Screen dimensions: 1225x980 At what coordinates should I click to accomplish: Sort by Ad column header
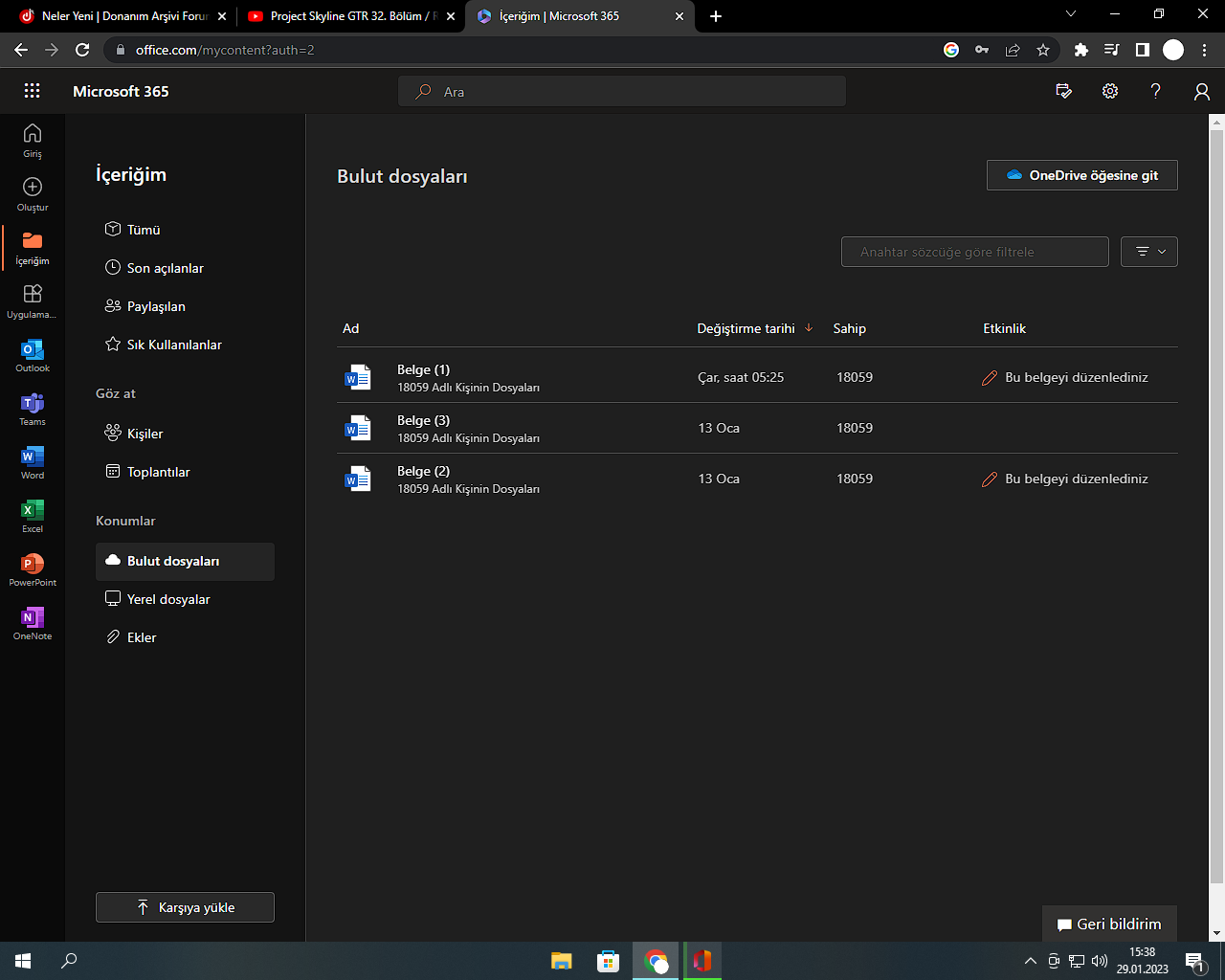350,328
